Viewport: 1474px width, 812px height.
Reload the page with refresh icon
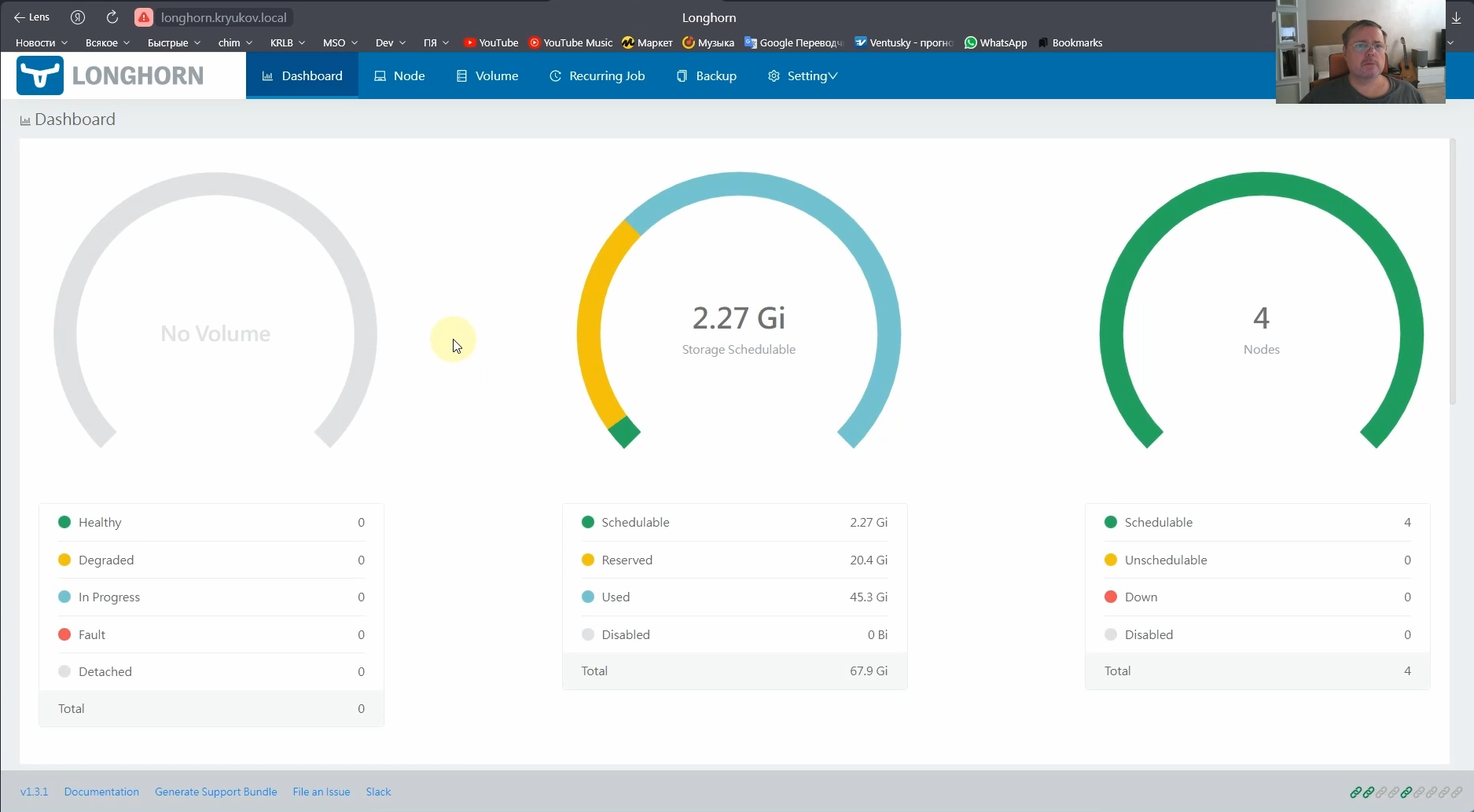pyautogui.click(x=112, y=17)
